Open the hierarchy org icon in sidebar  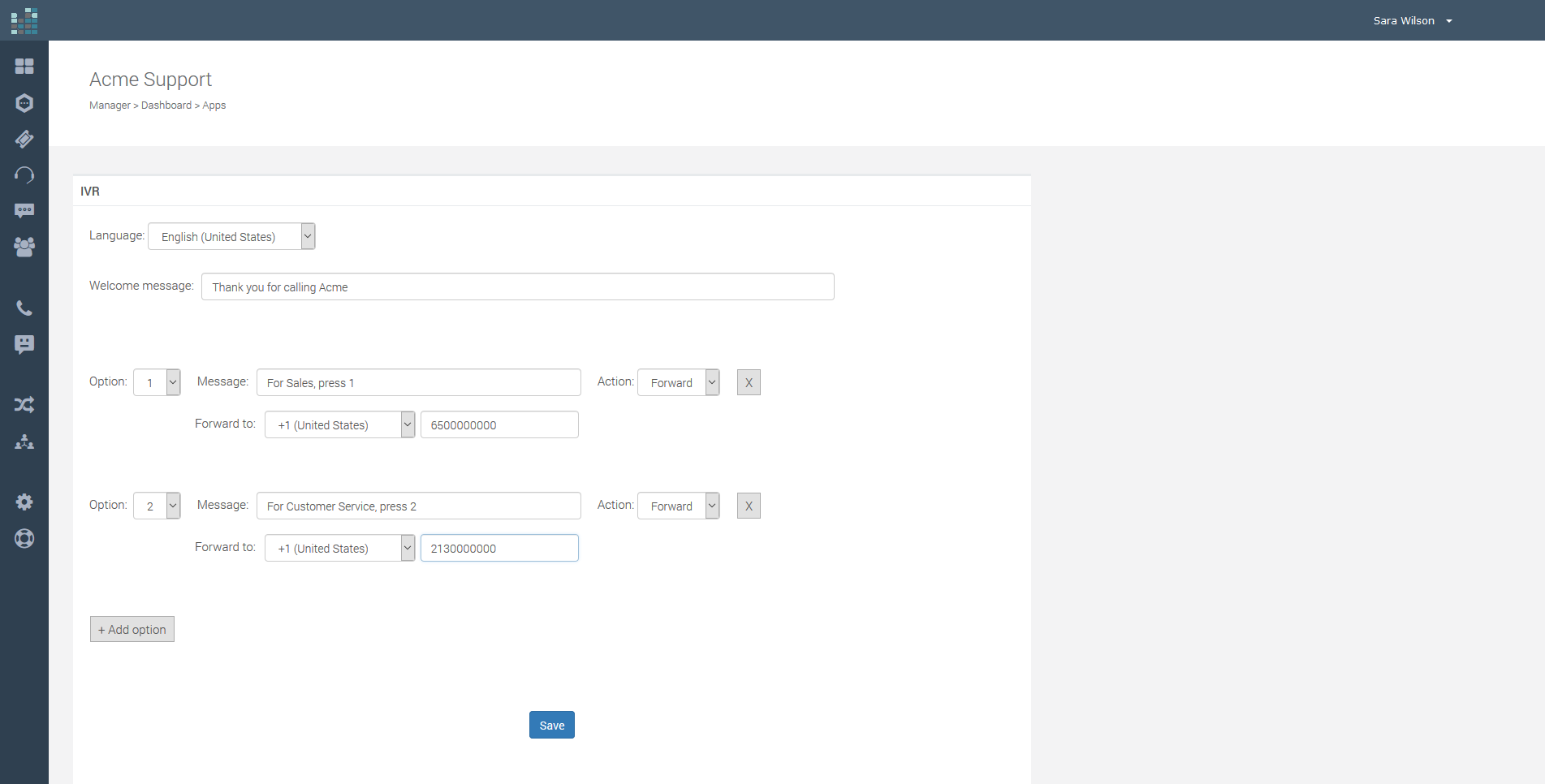(x=24, y=442)
